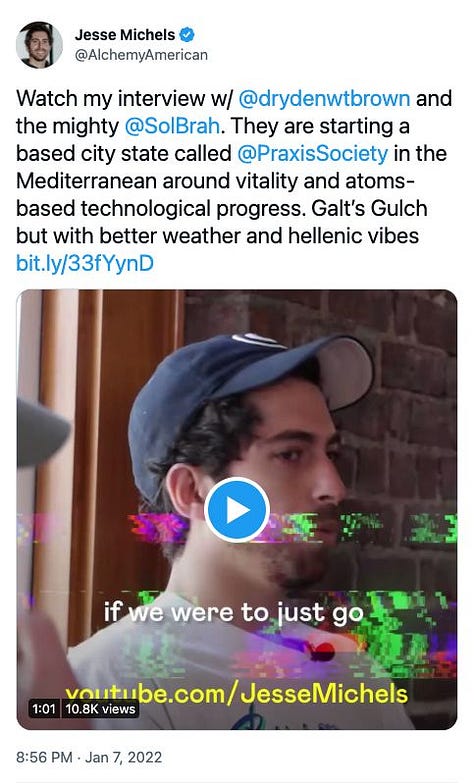Follow the bit.ly/33fYynD link
Screen dimensions: 474x783
tap(85, 263)
